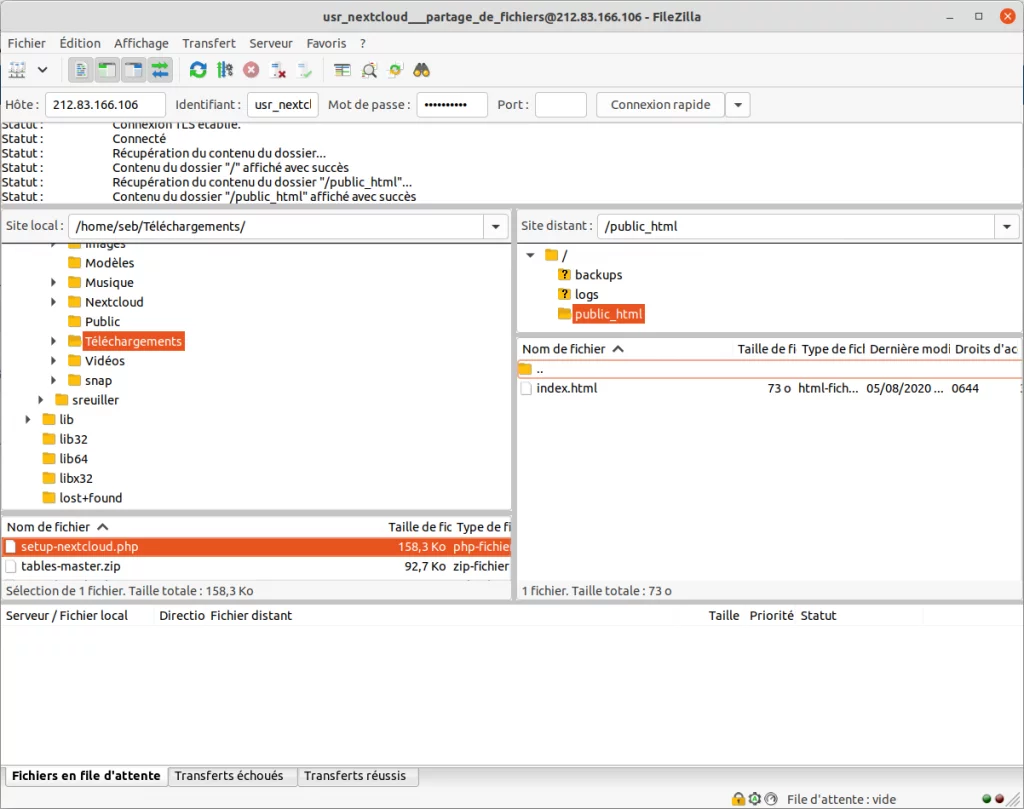Image resolution: width=1024 pixels, height=809 pixels.
Task: Sort remote files by Nom de fichier
Action: point(573,349)
